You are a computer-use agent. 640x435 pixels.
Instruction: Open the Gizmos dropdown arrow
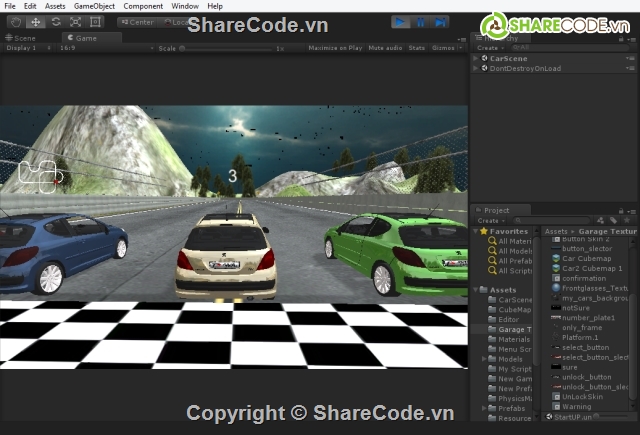[x=461, y=48]
